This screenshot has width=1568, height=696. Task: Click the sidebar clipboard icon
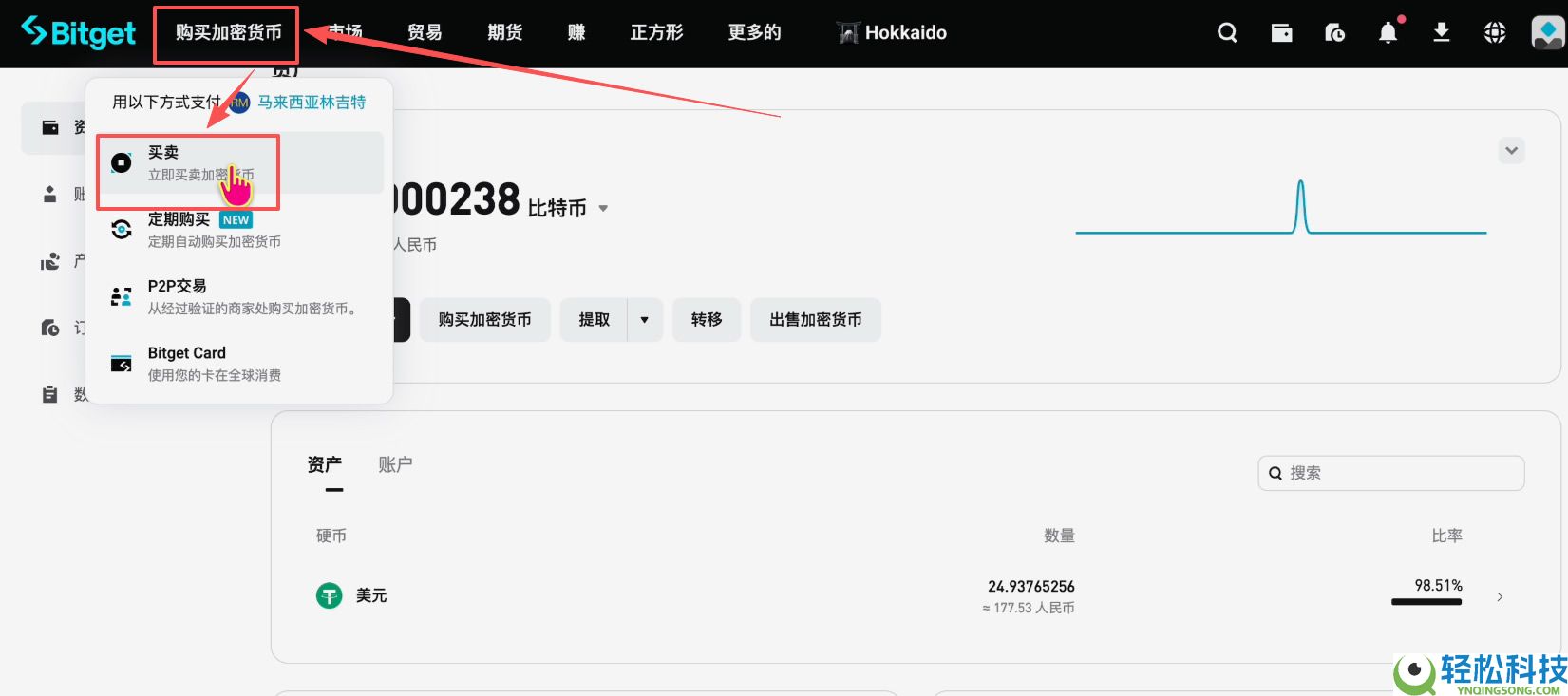click(x=50, y=394)
